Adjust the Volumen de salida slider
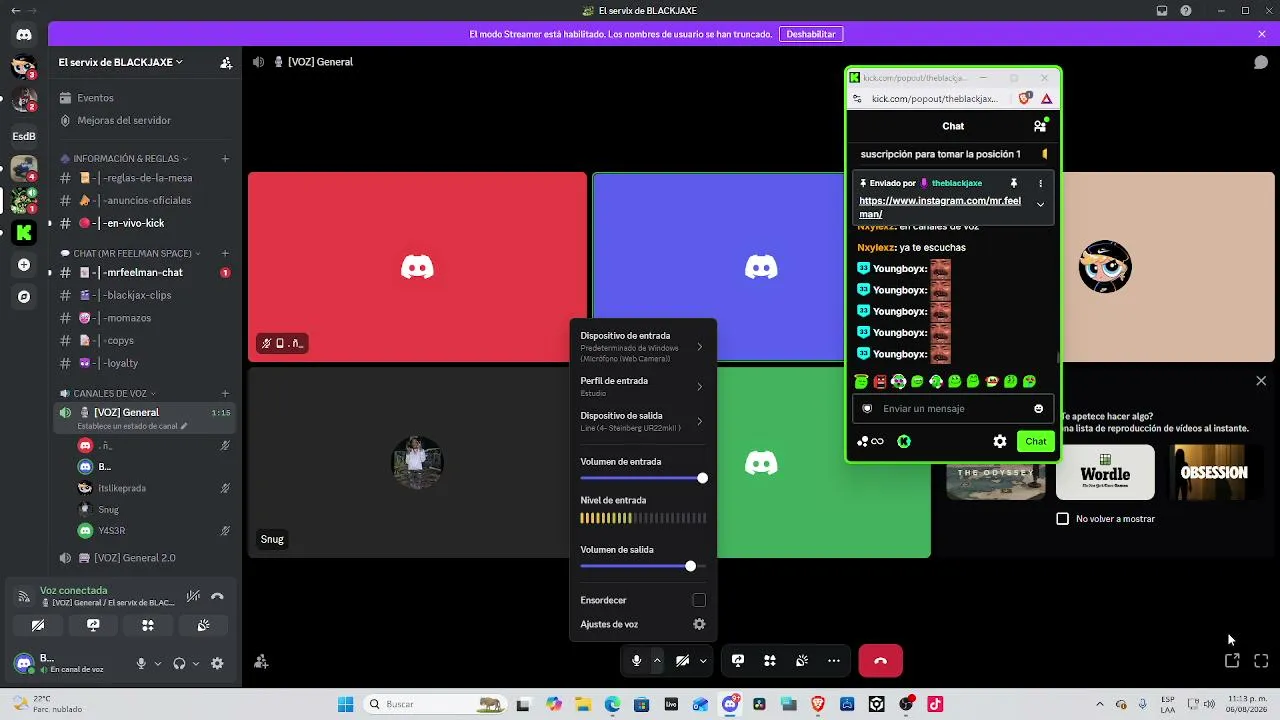The width and height of the screenshot is (1280, 720). click(643, 566)
